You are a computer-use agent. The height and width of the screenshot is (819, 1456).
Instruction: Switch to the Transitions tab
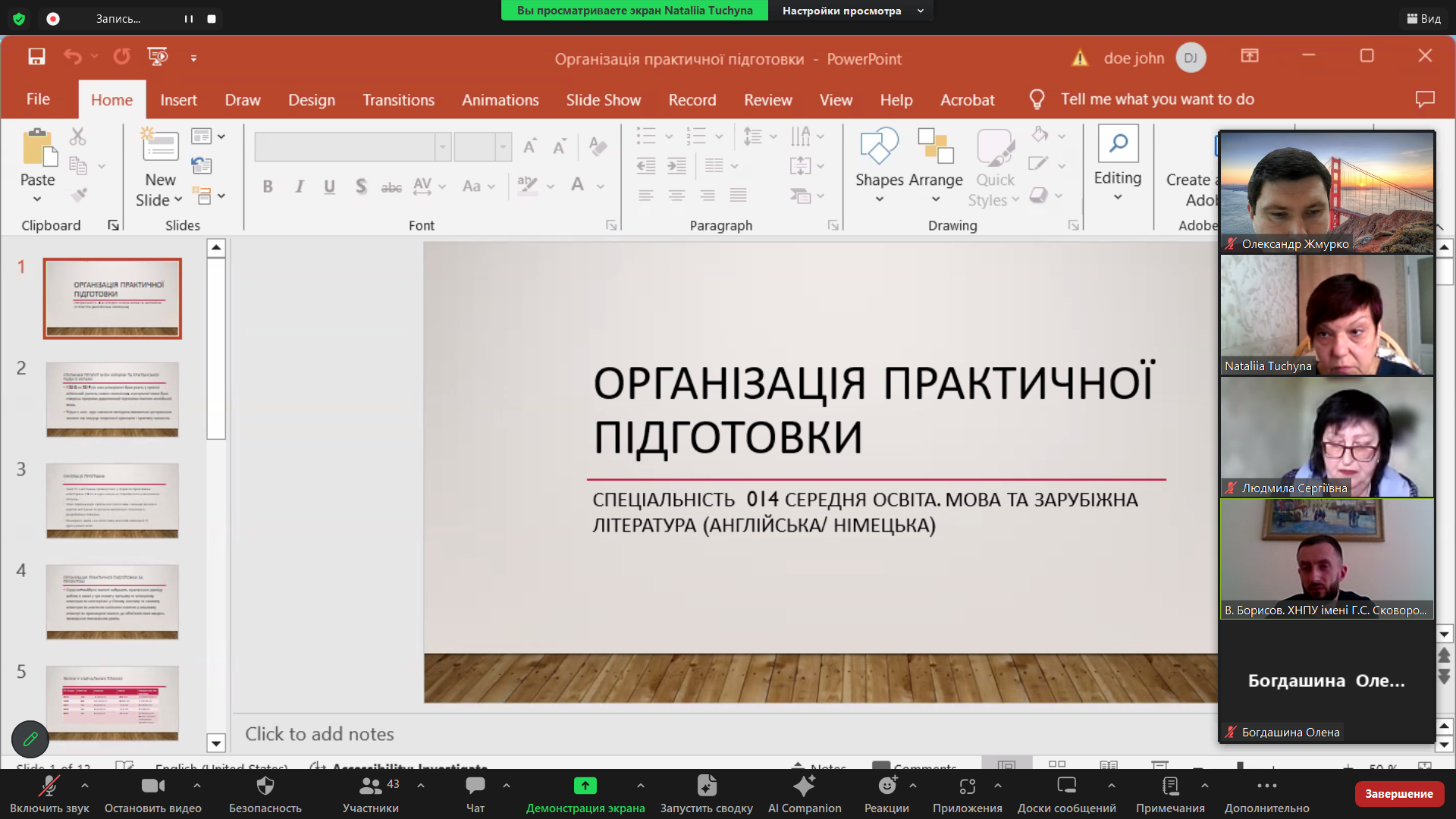pyautogui.click(x=398, y=100)
